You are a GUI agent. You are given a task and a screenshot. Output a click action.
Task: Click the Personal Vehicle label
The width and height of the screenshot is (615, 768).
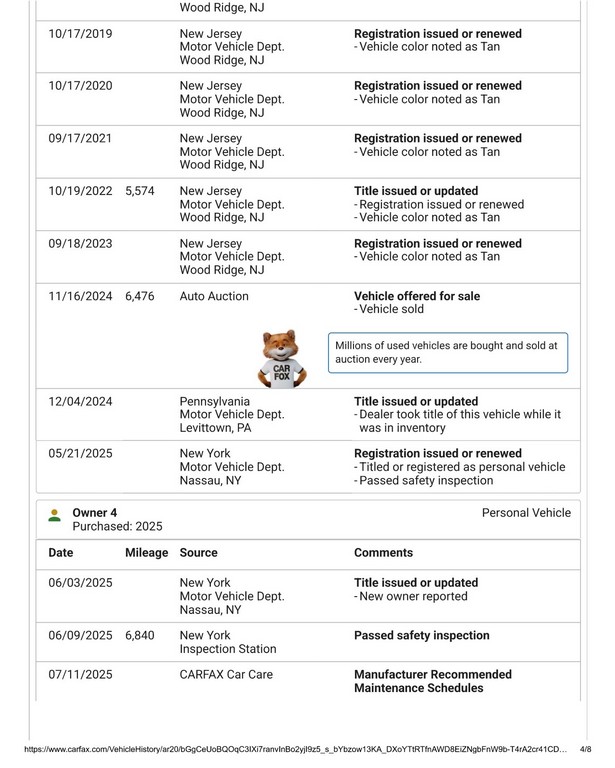click(526, 513)
